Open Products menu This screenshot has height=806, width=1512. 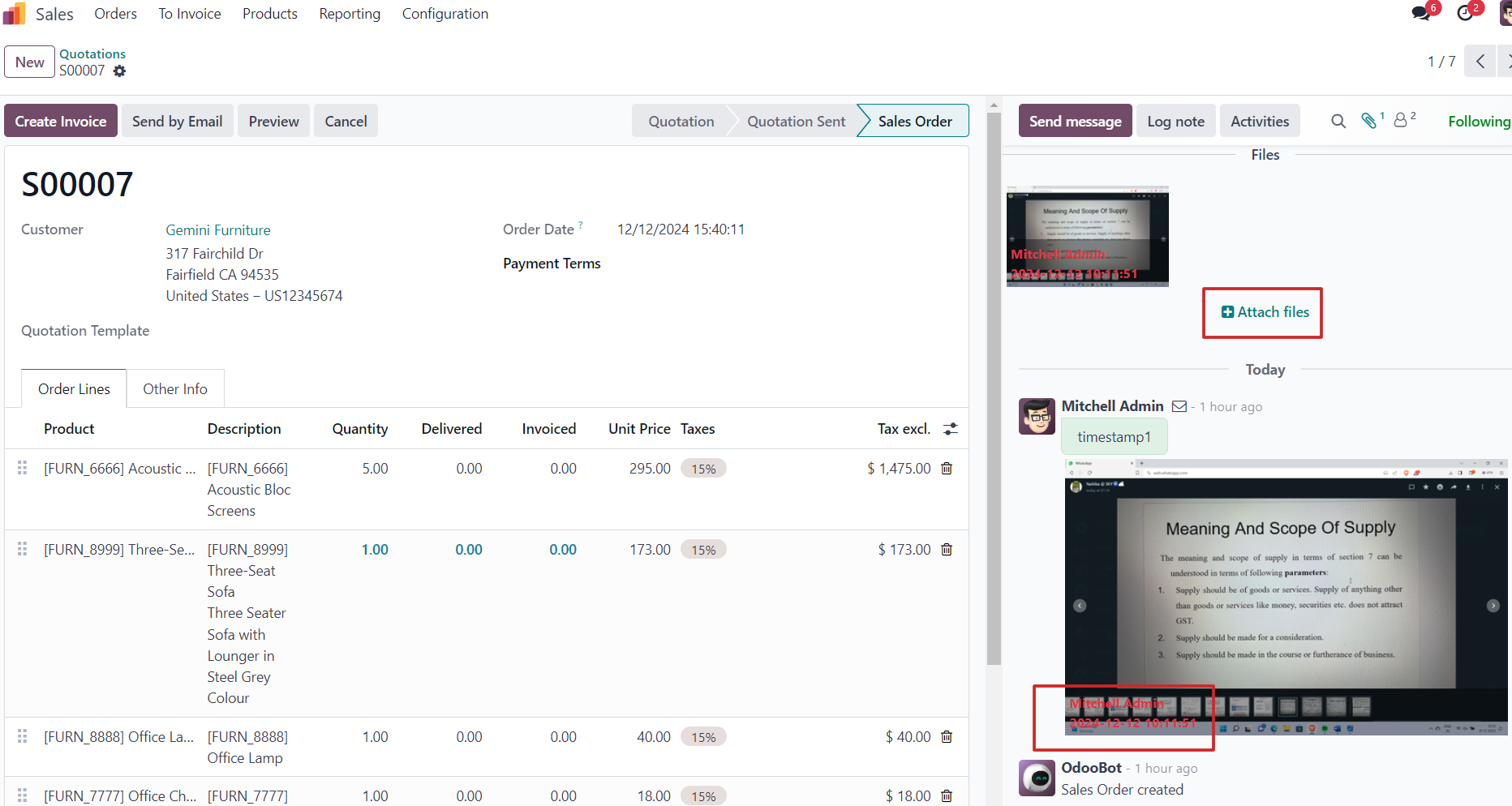(x=270, y=14)
